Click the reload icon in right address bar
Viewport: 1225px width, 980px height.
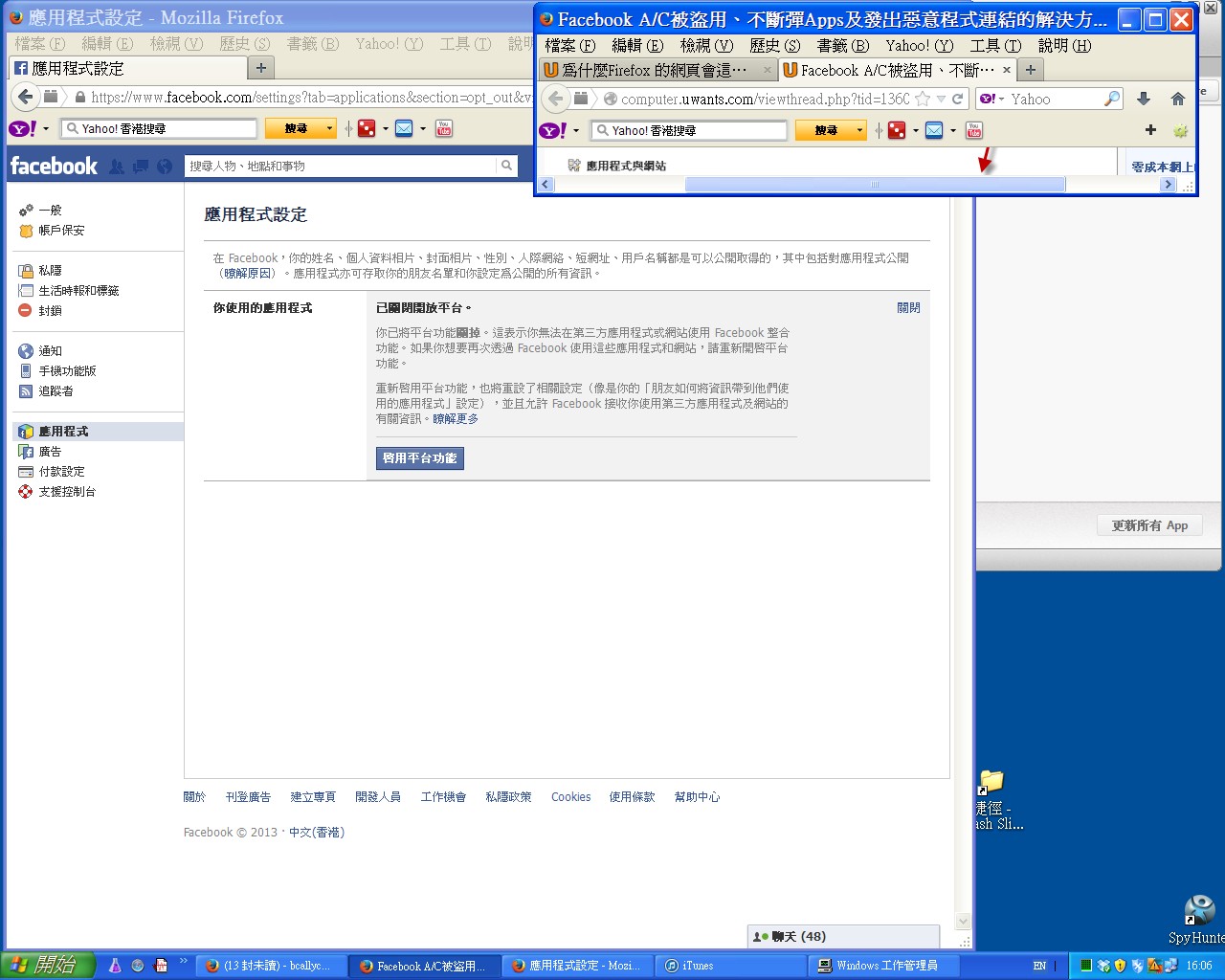click(x=957, y=99)
